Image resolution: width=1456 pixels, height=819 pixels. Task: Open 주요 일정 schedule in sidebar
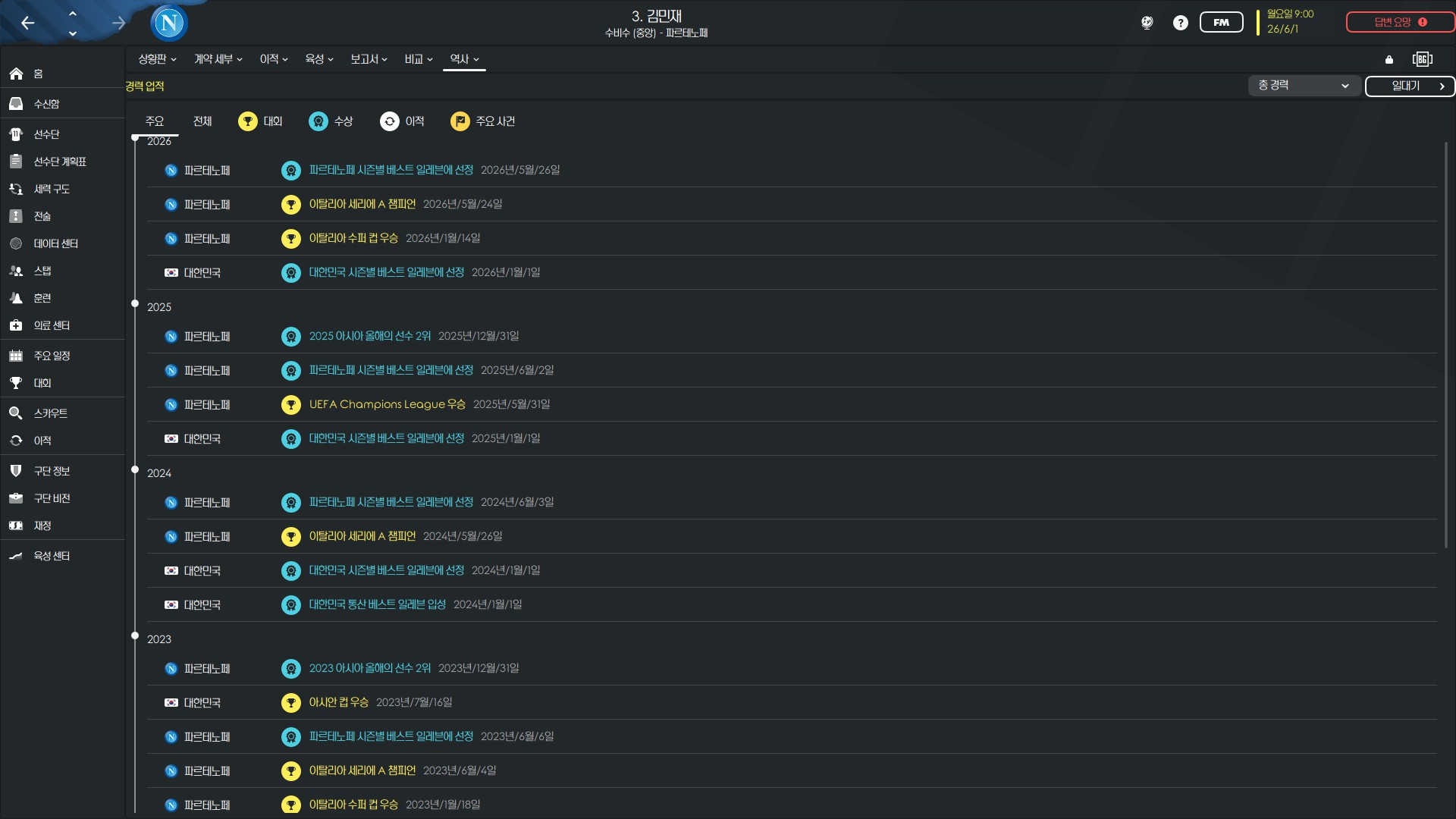[x=62, y=356]
